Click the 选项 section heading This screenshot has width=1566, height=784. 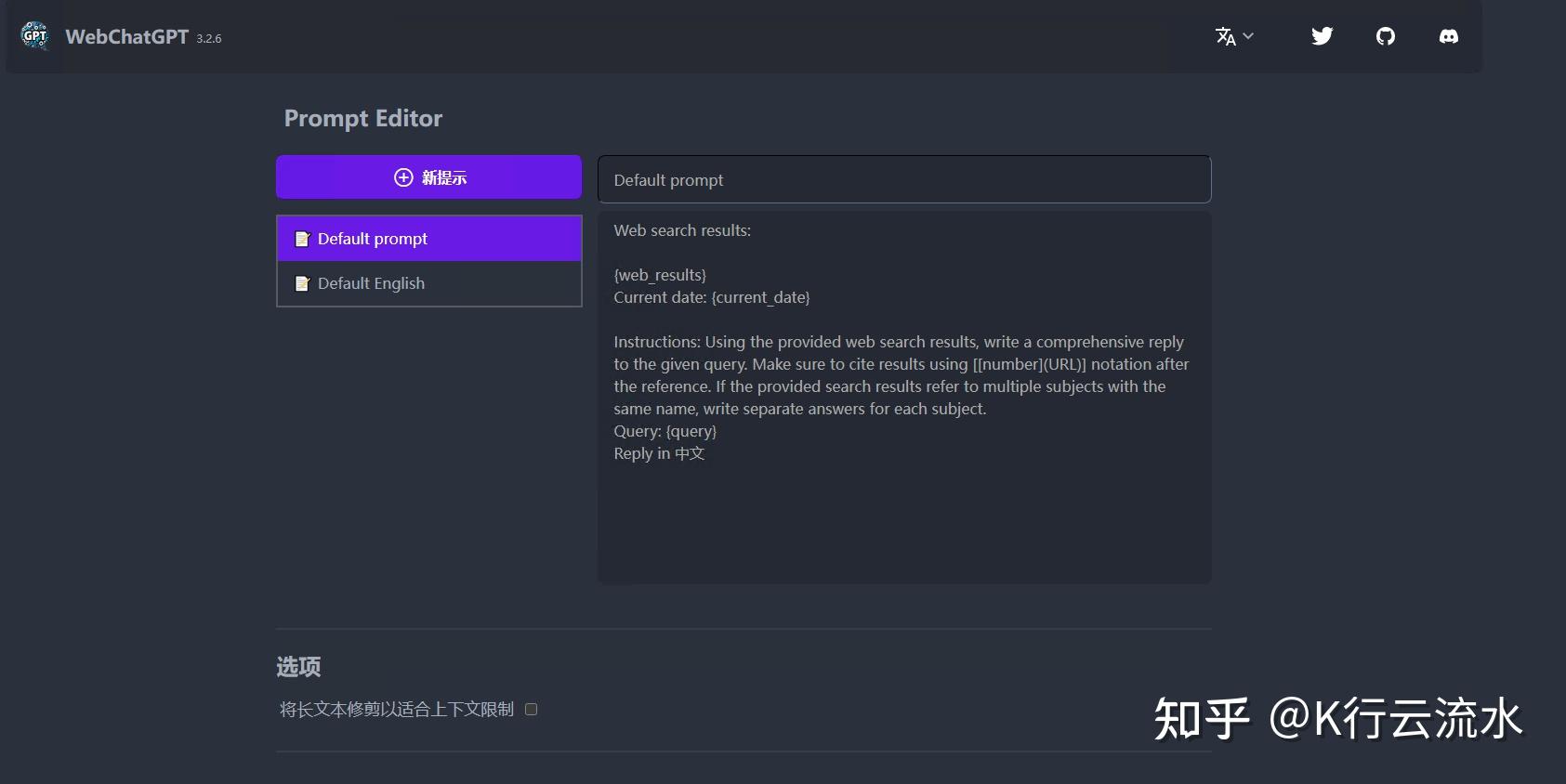[x=298, y=666]
